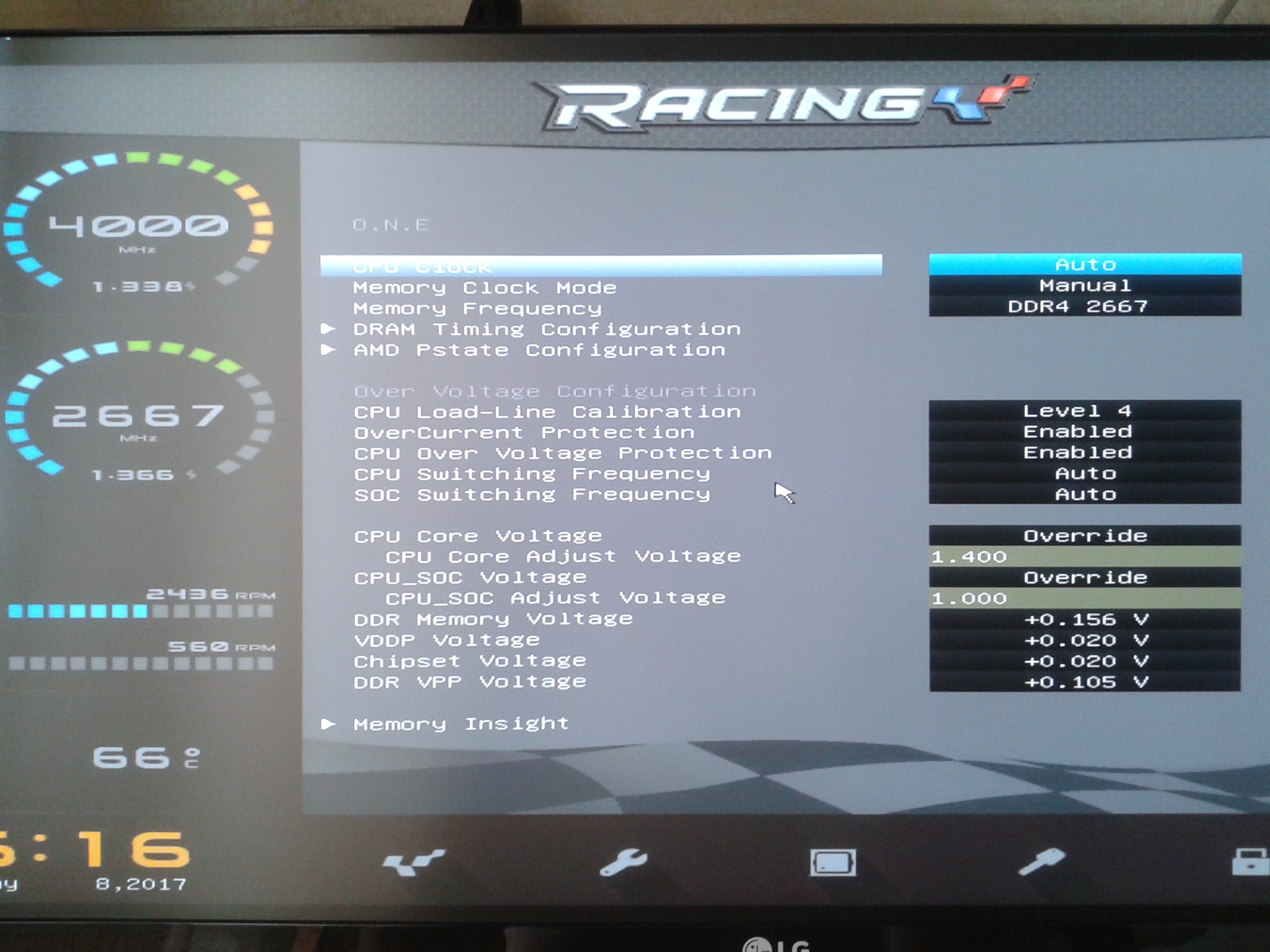Select the SOC Switching Frequency menu row

(x=532, y=495)
